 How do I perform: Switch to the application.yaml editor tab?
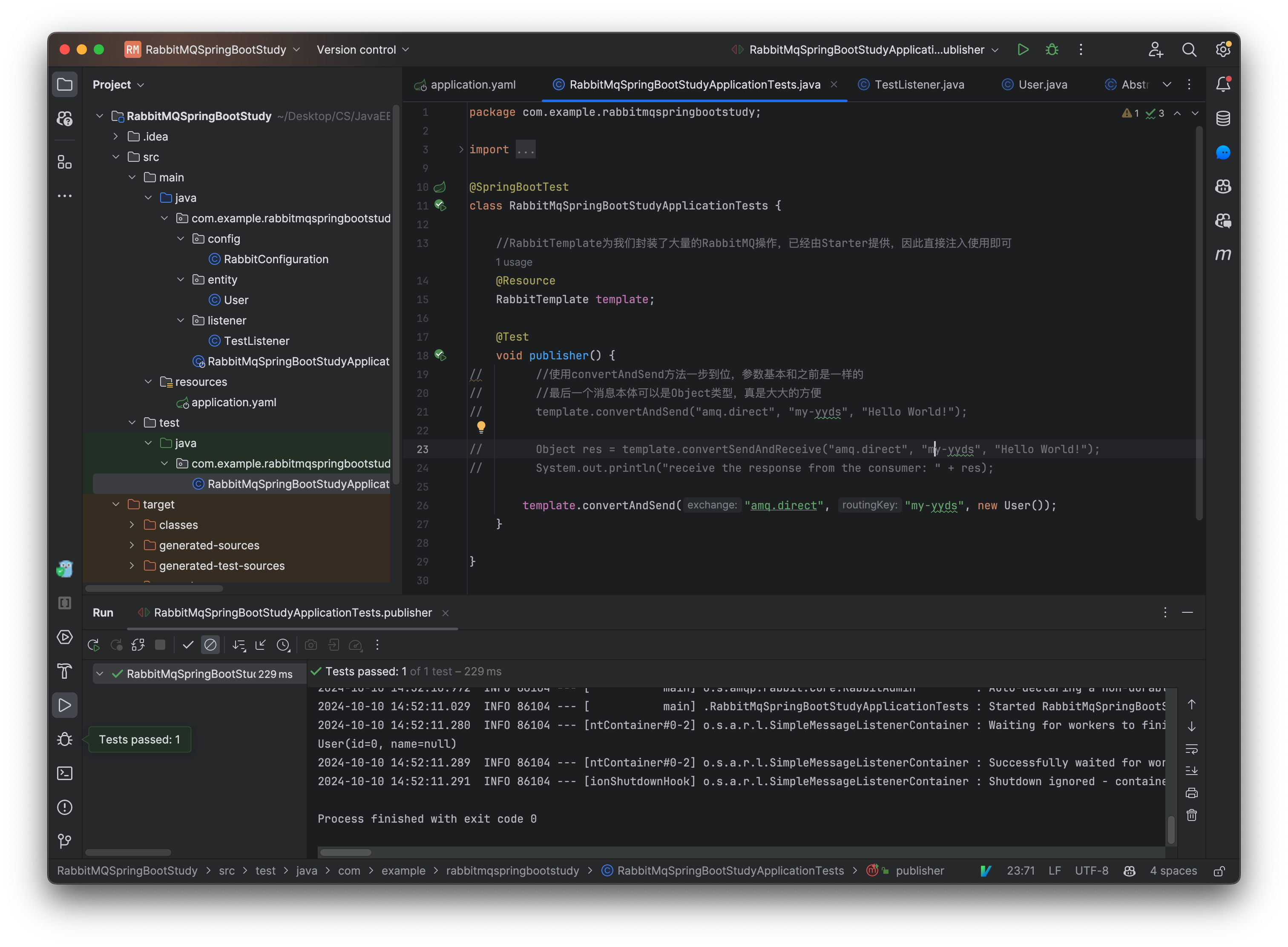point(472,85)
